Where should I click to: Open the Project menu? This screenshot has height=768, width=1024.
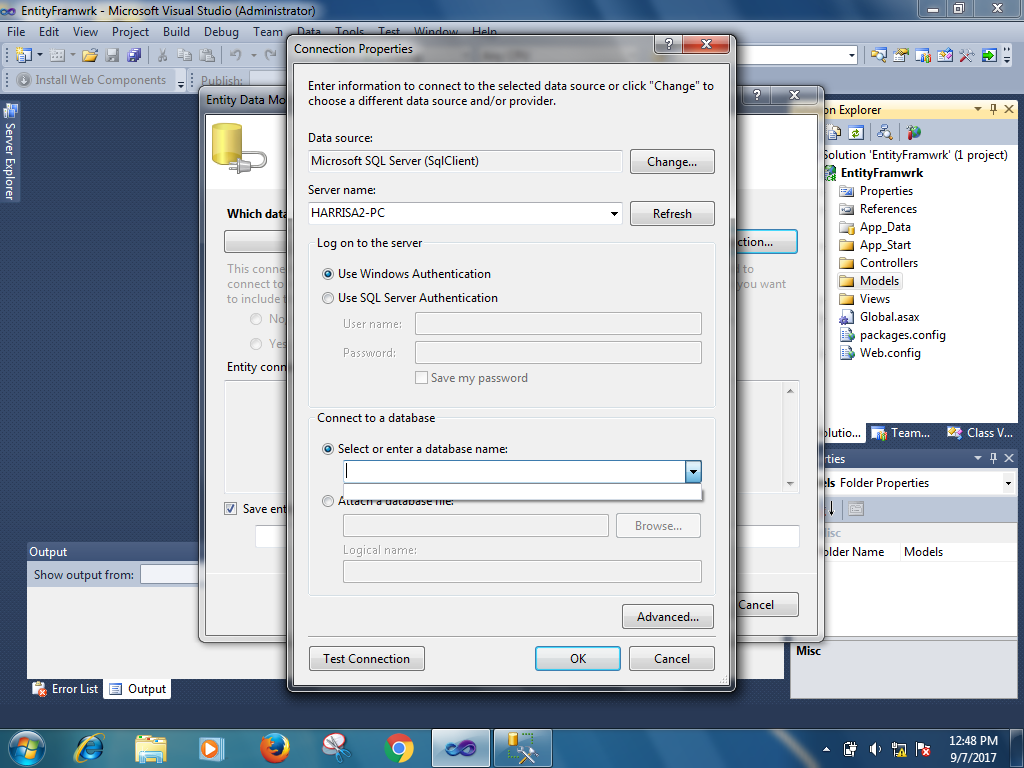click(130, 31)
